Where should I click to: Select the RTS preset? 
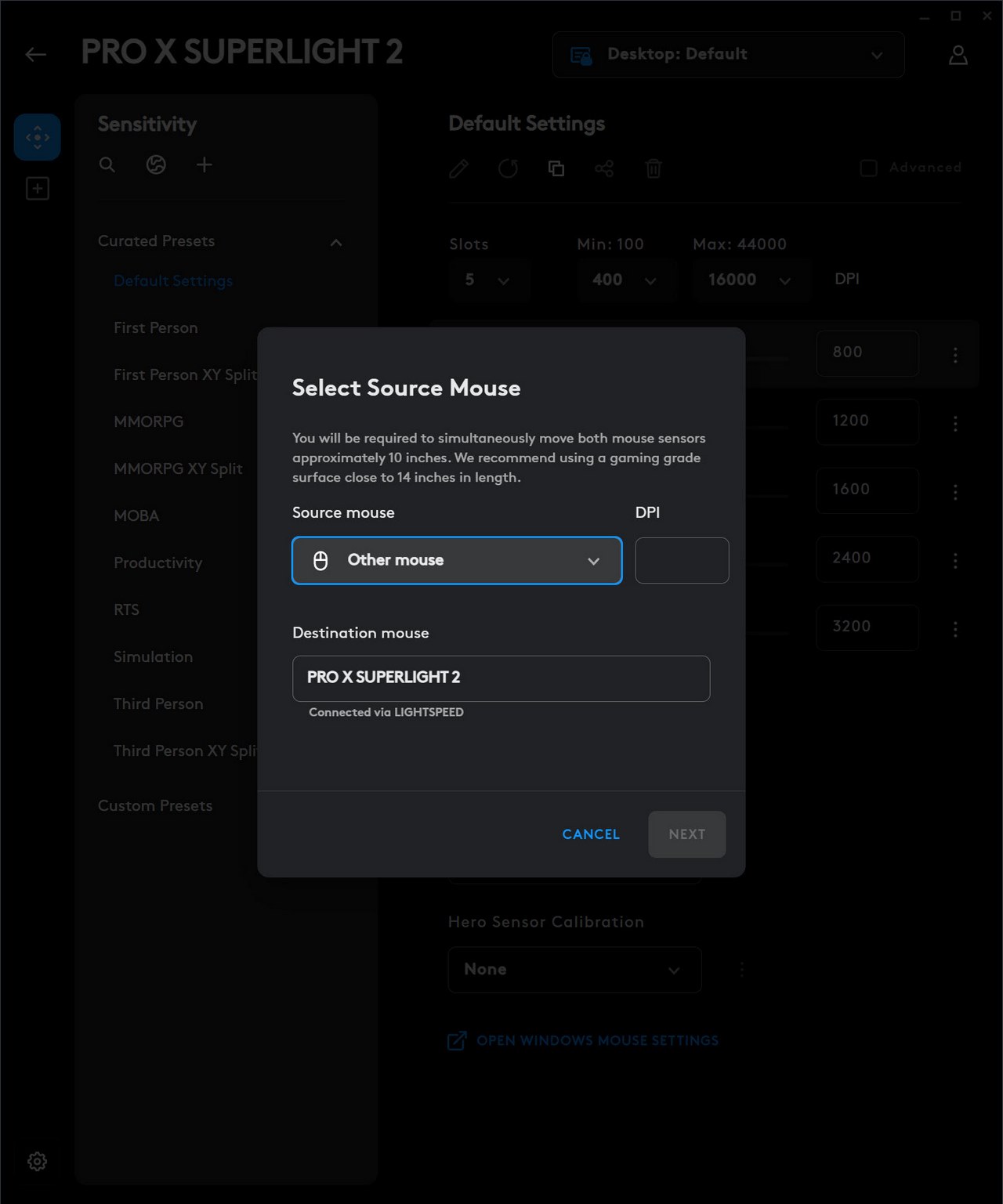[126, 609]
